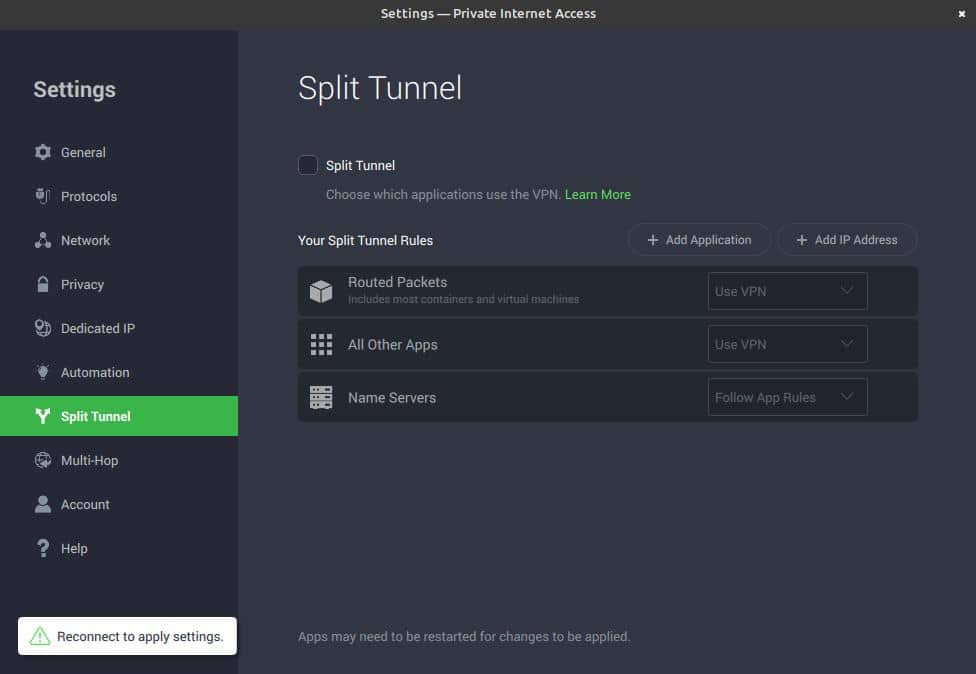This screenshot has height=674, width=976.
Task: Open the Protocols settings tab
Action: 119,196
